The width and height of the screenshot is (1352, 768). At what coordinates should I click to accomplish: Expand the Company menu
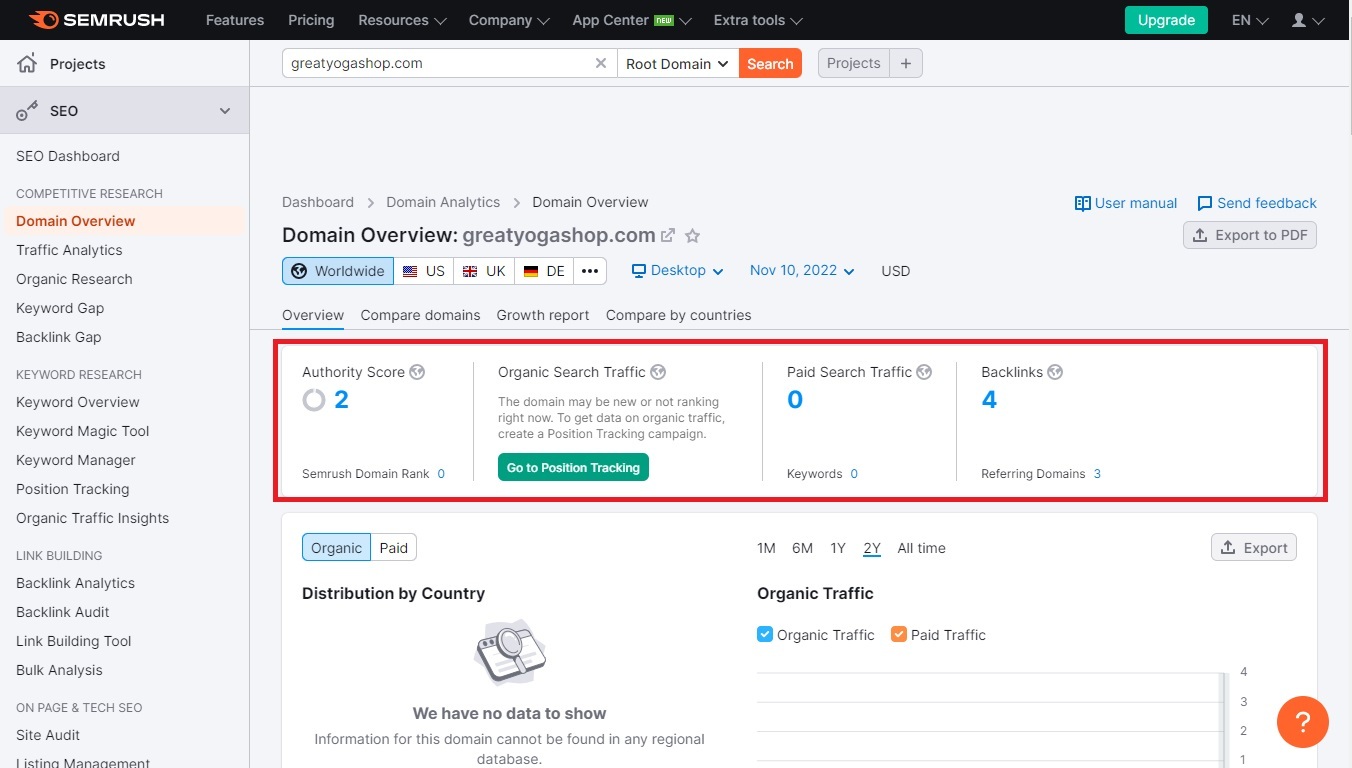pos(509,20)
